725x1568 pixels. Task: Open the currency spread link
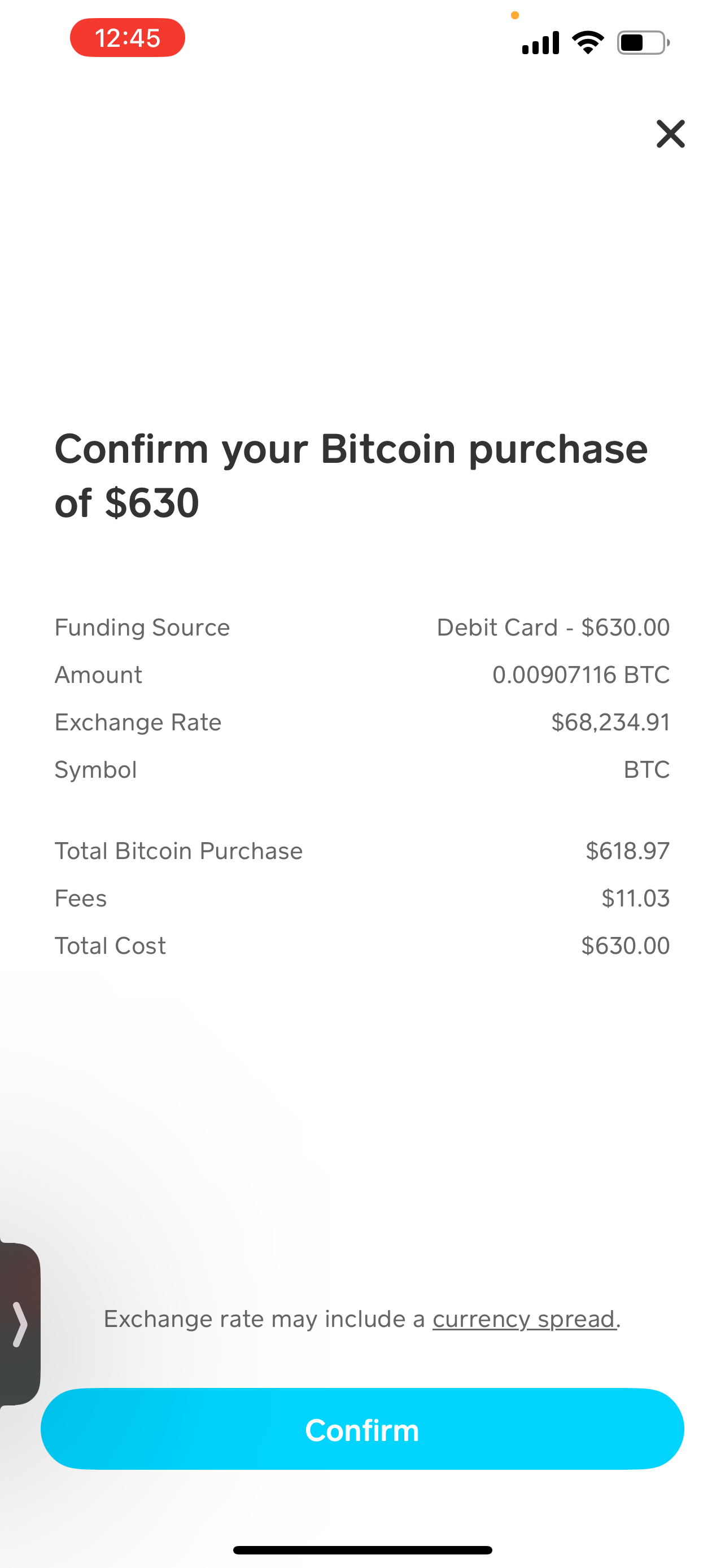coord(524,1319)
